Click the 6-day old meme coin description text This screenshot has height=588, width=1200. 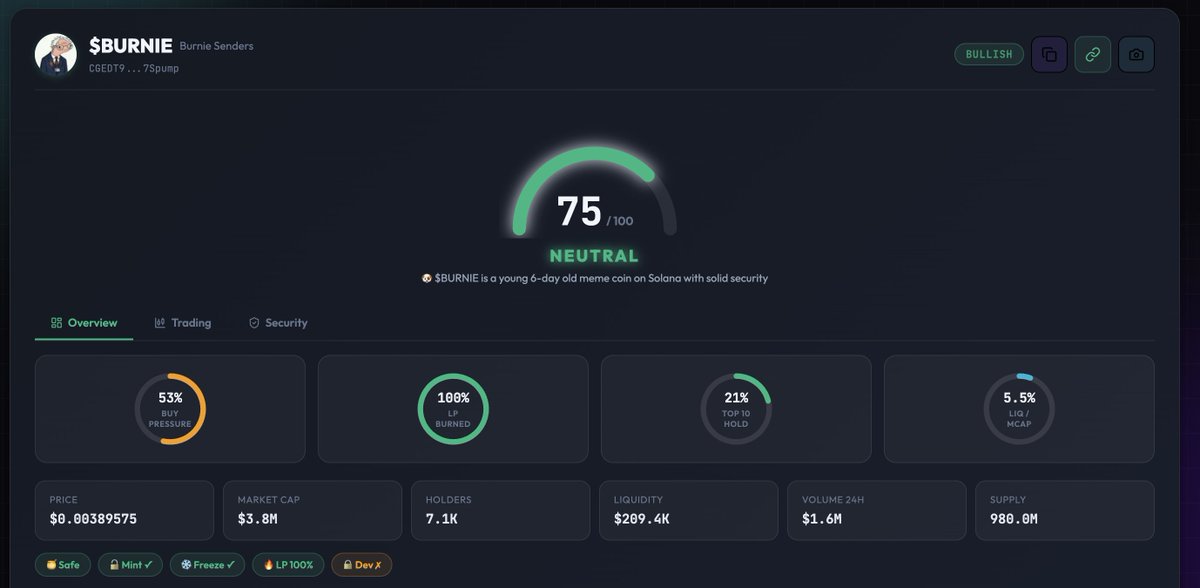pyautogui.click(x=595, y=278)
